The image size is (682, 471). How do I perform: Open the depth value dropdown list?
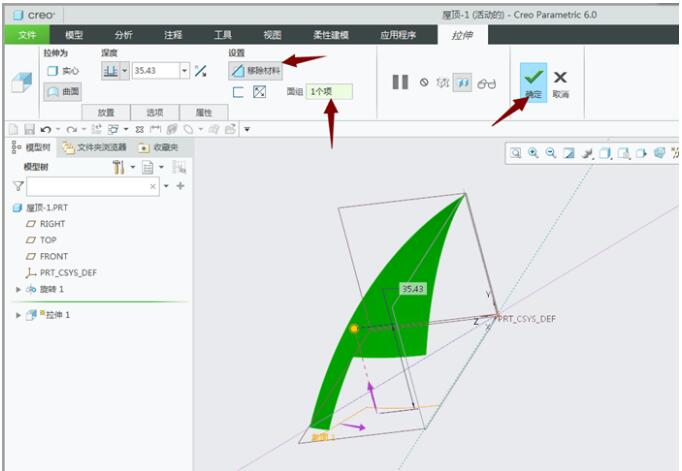point(185,70)
